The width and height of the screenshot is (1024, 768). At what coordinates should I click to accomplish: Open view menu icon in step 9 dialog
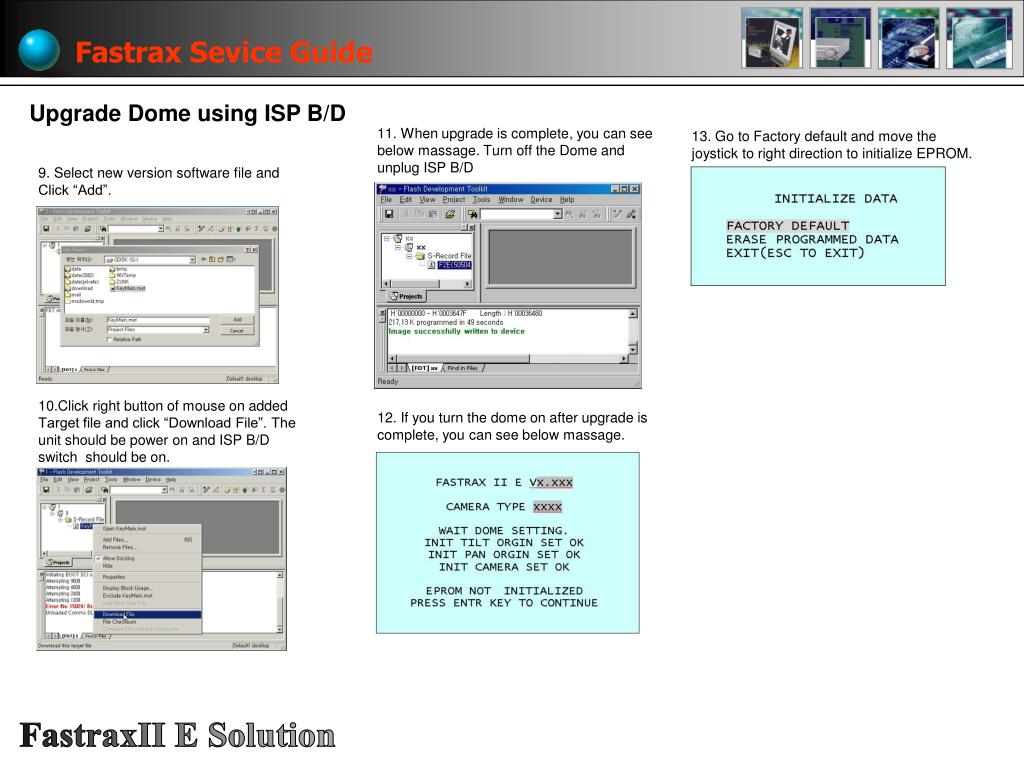click(x=231, y=259)
